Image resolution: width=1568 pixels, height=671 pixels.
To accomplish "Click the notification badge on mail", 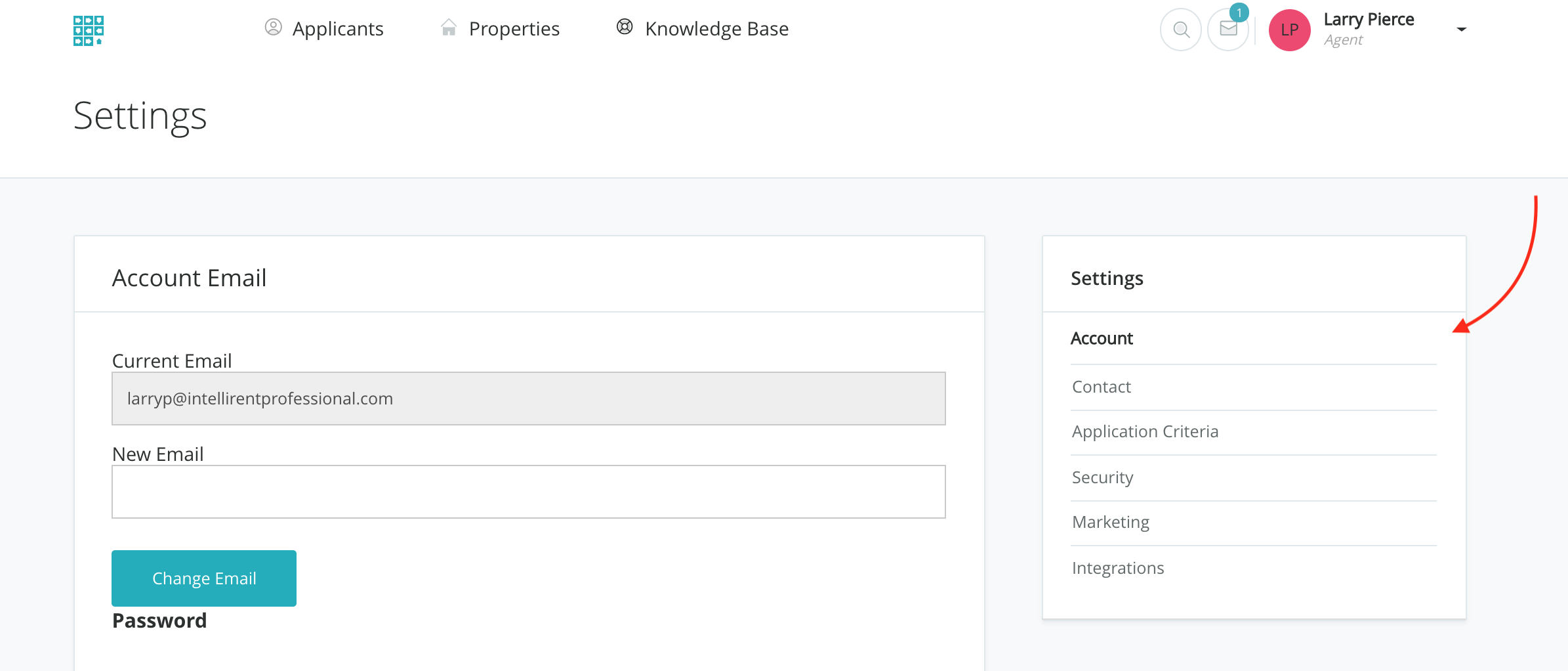I will [1239, 12].
